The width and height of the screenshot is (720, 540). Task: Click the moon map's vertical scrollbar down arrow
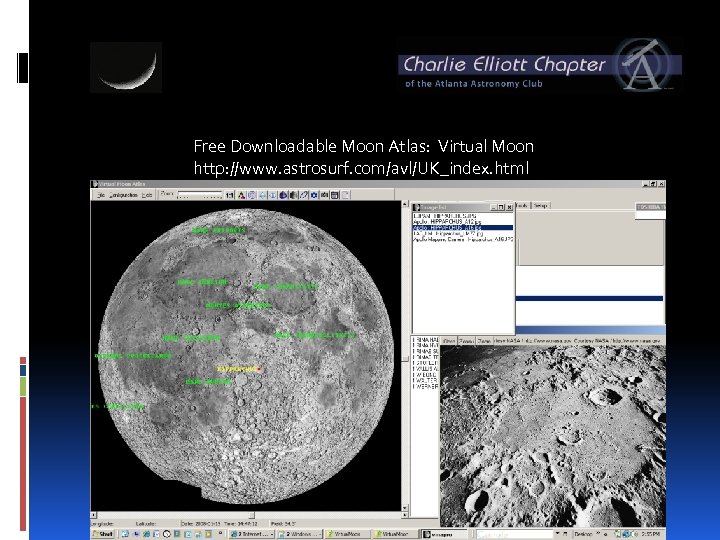[405, 508]
